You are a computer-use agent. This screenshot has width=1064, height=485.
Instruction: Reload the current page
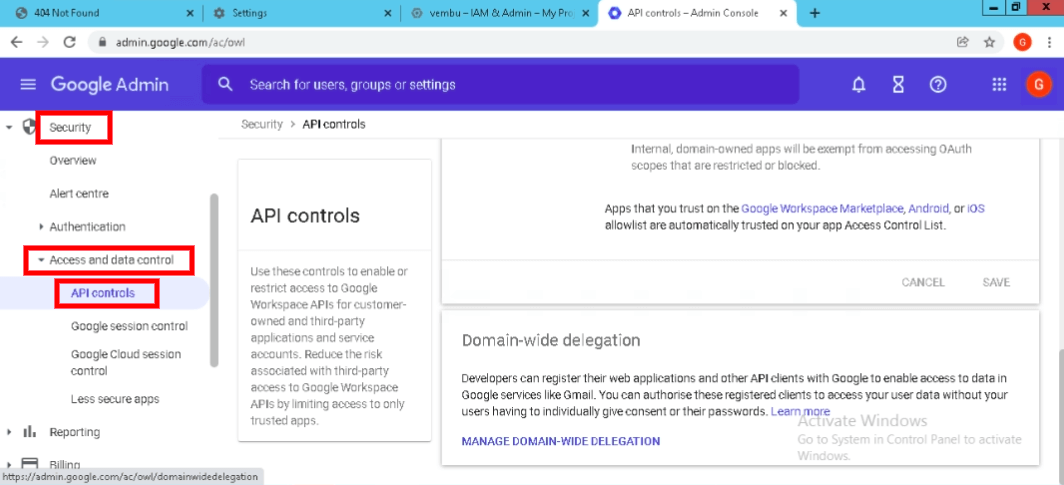coord(69,42)
